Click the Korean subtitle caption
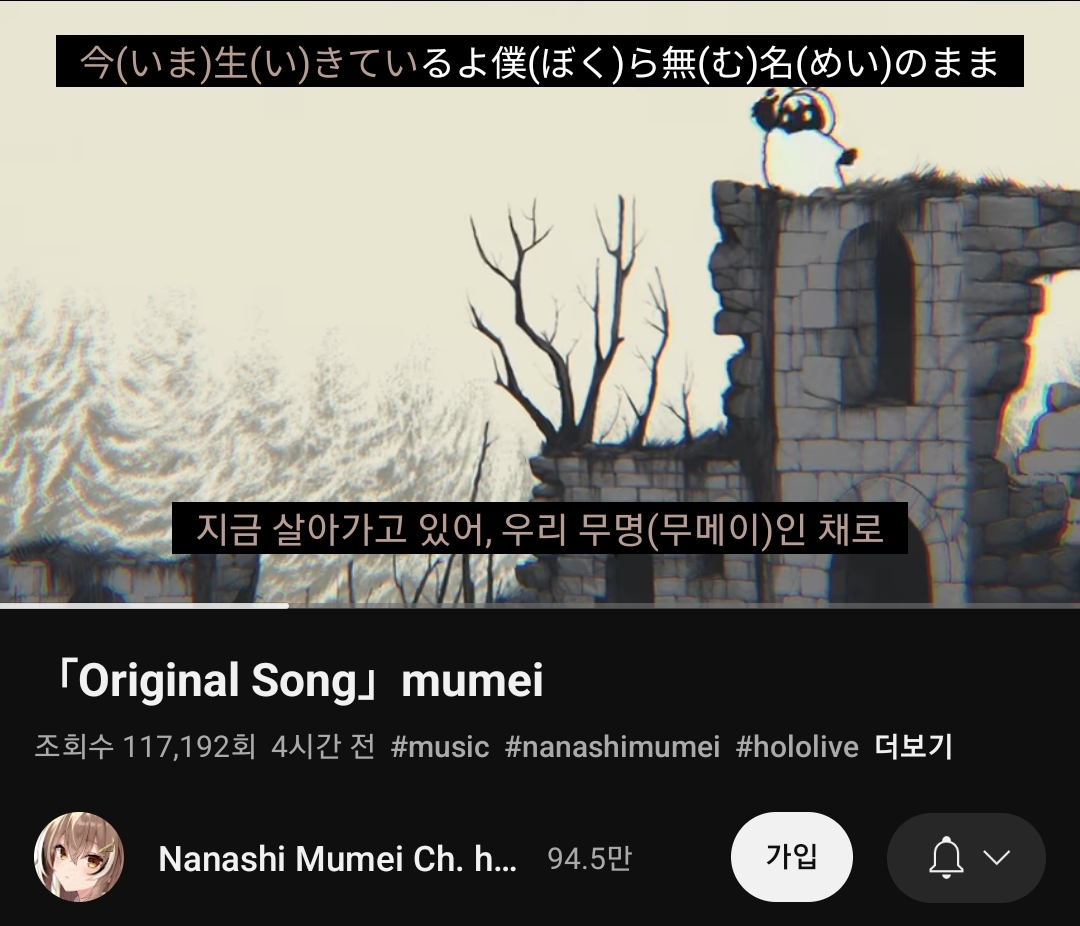Screen dimensions: 1080x926 click(x=539, y=528)
